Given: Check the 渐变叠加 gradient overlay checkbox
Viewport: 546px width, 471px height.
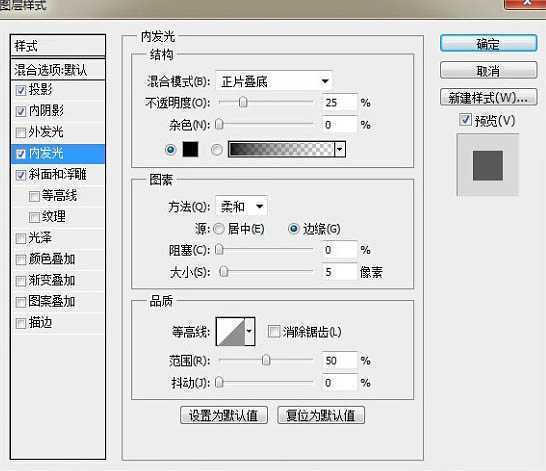Looking at the screenshot, I should pos(21,281).
